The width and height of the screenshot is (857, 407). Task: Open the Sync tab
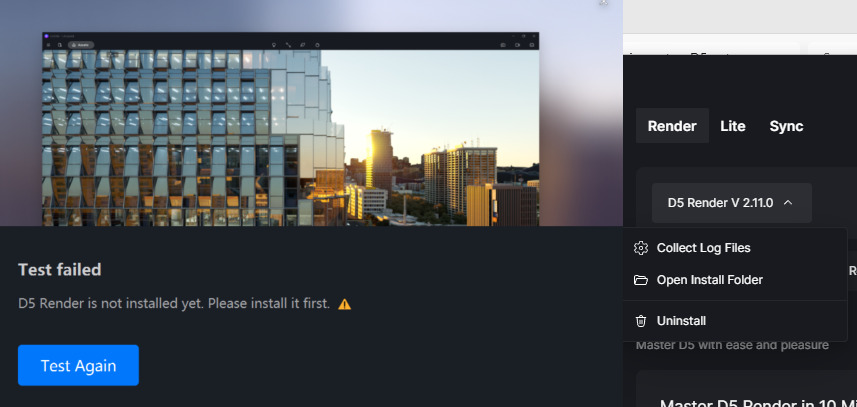click(x=786, y=126)
